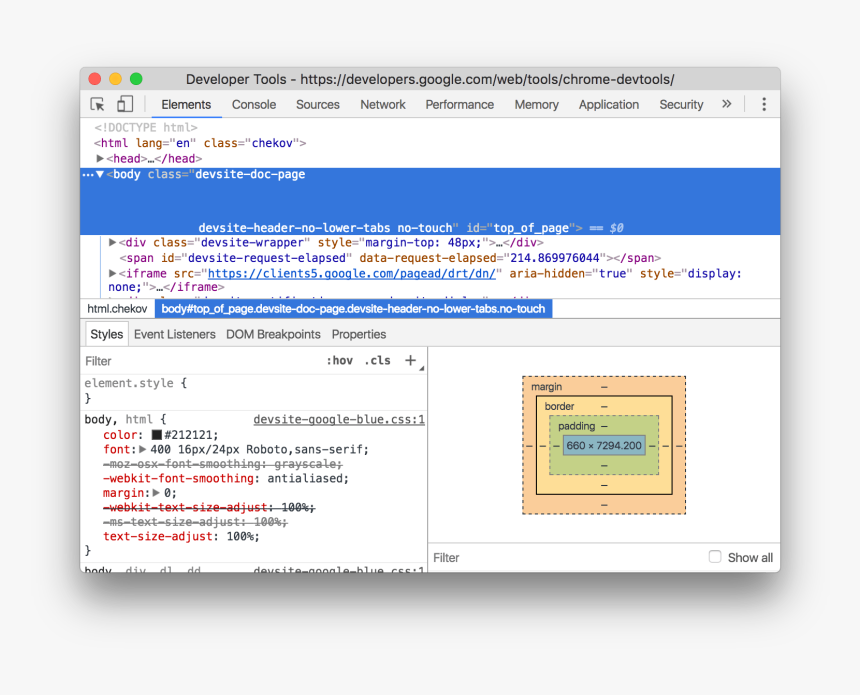Screen dimensions: 860x695
Task: Toggle the device toolbar icon
Action: coord(125,104)
